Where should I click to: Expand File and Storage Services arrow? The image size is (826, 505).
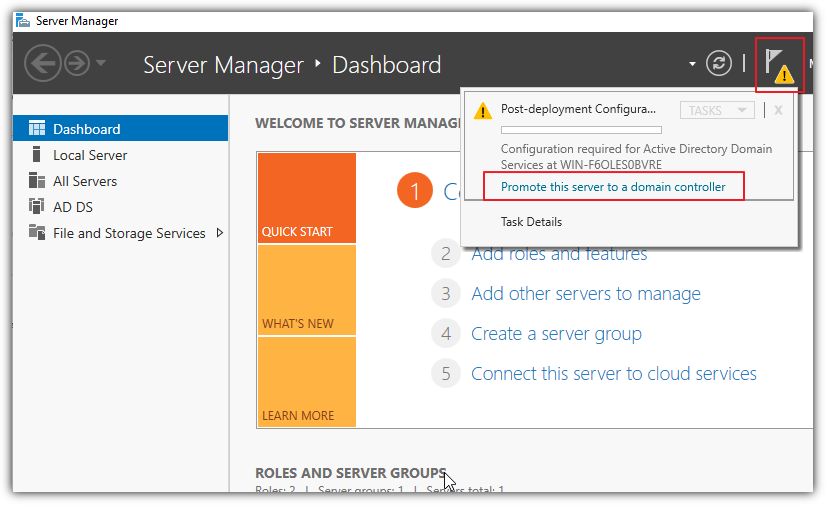(x=220, y=233)
